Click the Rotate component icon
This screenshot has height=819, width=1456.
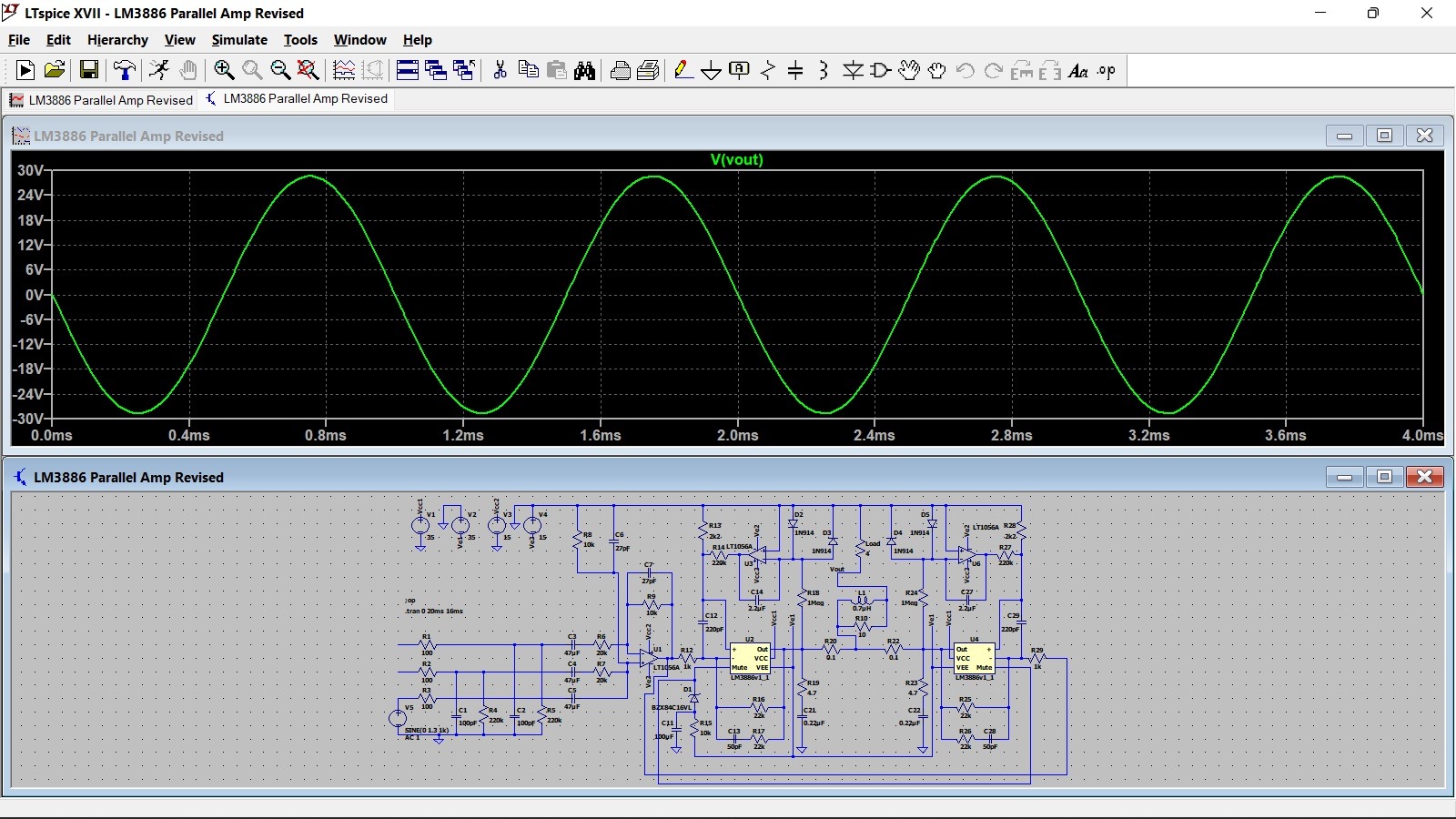[1022, 70]
